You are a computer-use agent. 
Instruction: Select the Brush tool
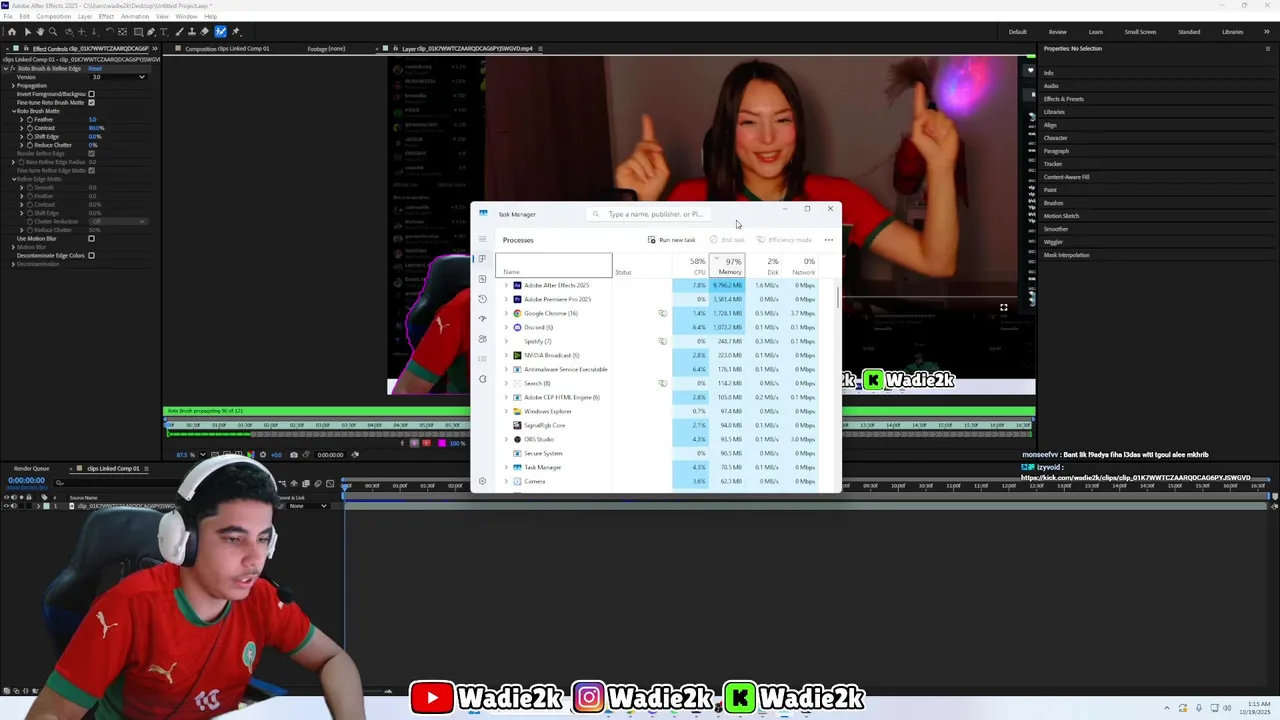point(179,32)
